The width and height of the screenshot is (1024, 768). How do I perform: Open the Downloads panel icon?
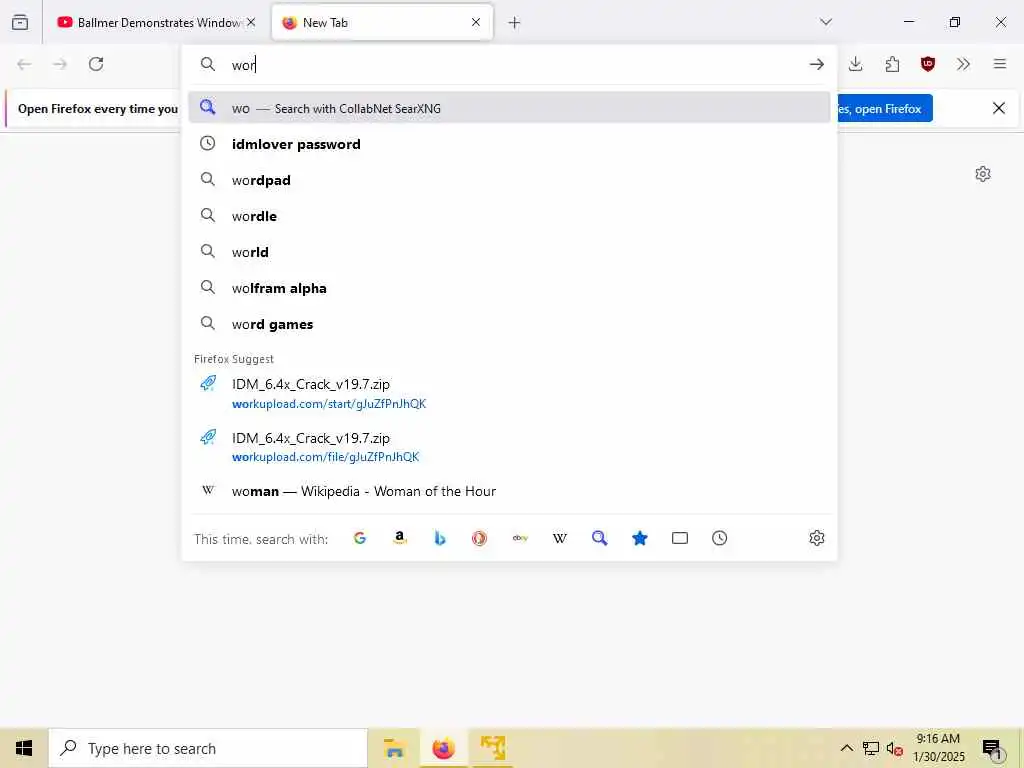click(x=856, y=64)
